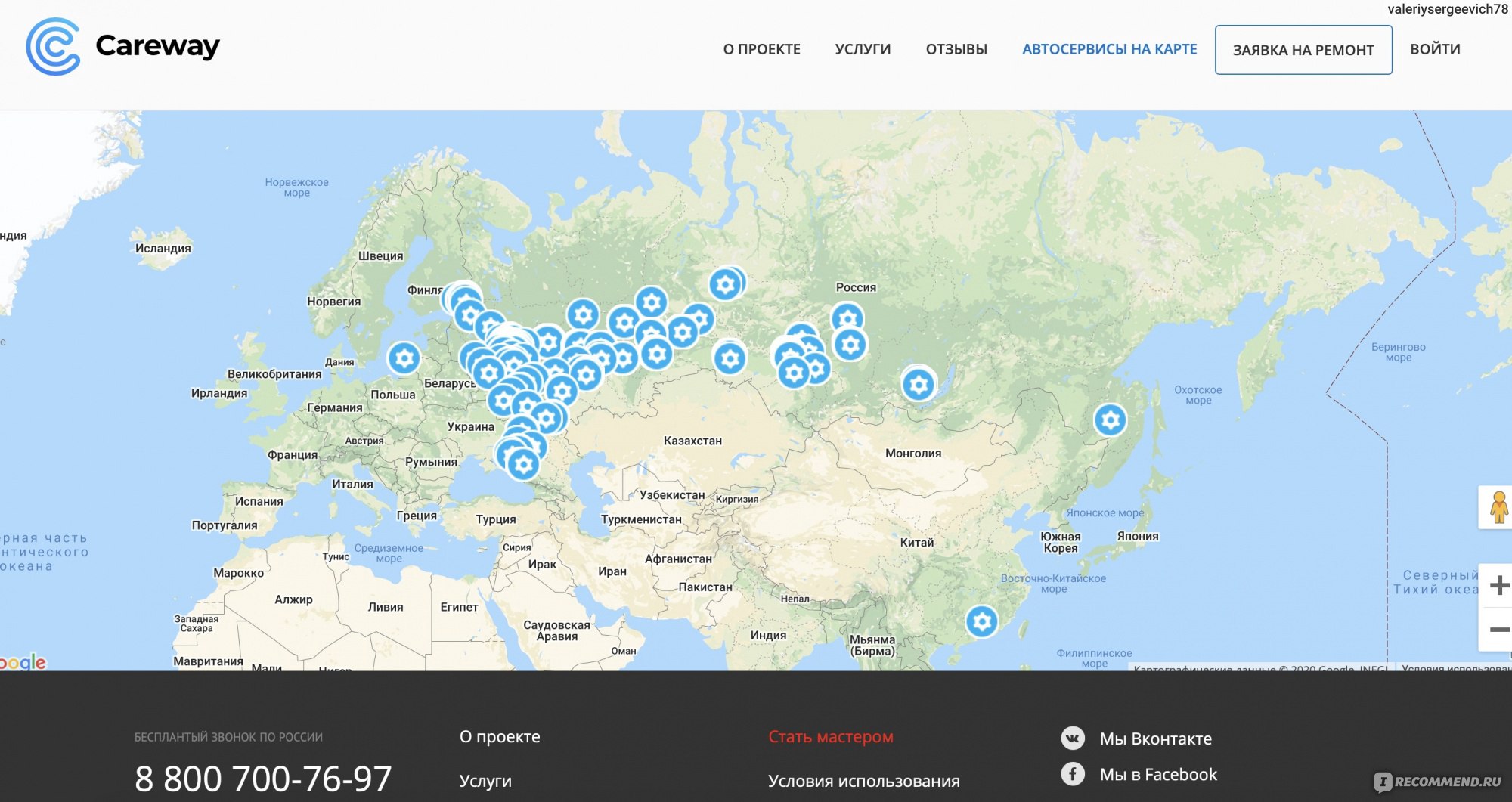The image size is (1512, 802).
Task: Click the Китай label on the map
Action: tap(917, 543)
